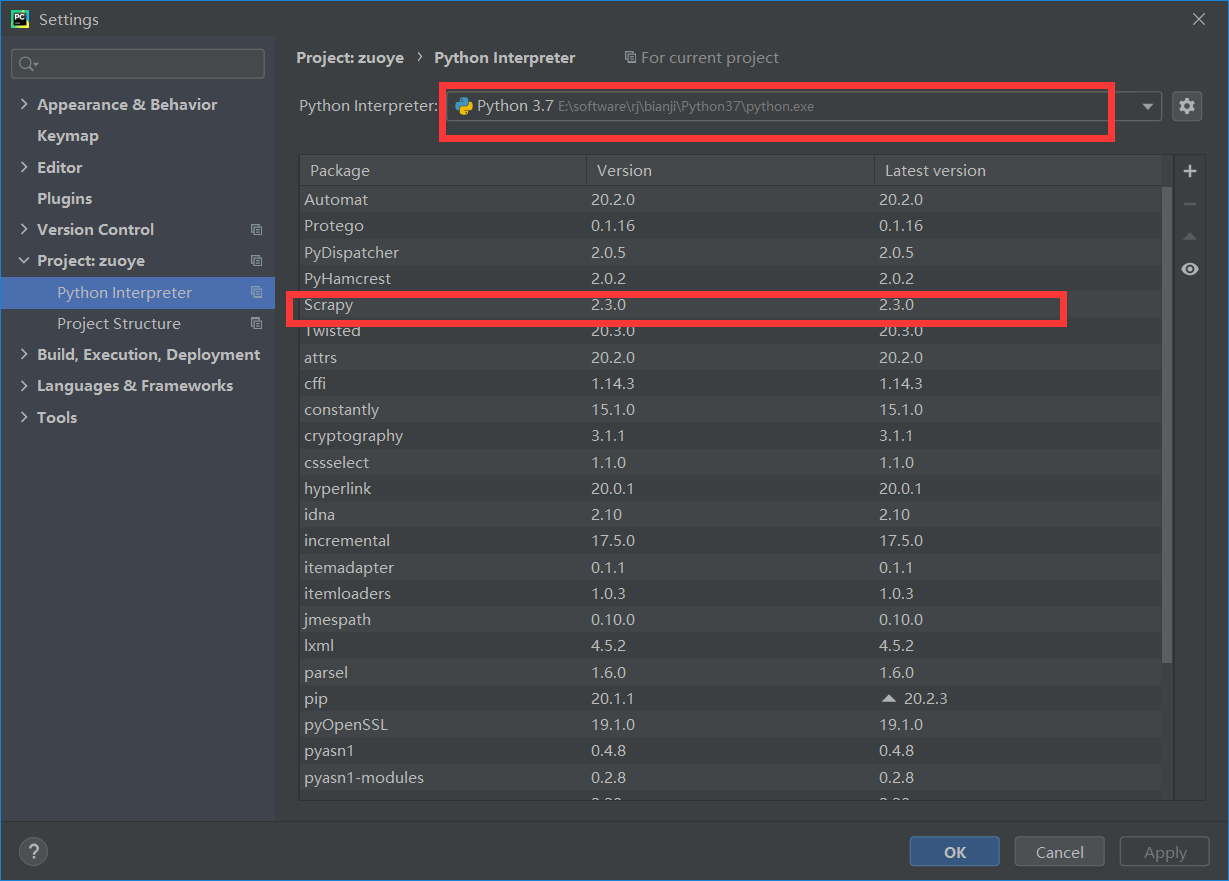Click the pip upgrade available arrow indicator
Screen dimensions: 1229x881
[889, 698]
